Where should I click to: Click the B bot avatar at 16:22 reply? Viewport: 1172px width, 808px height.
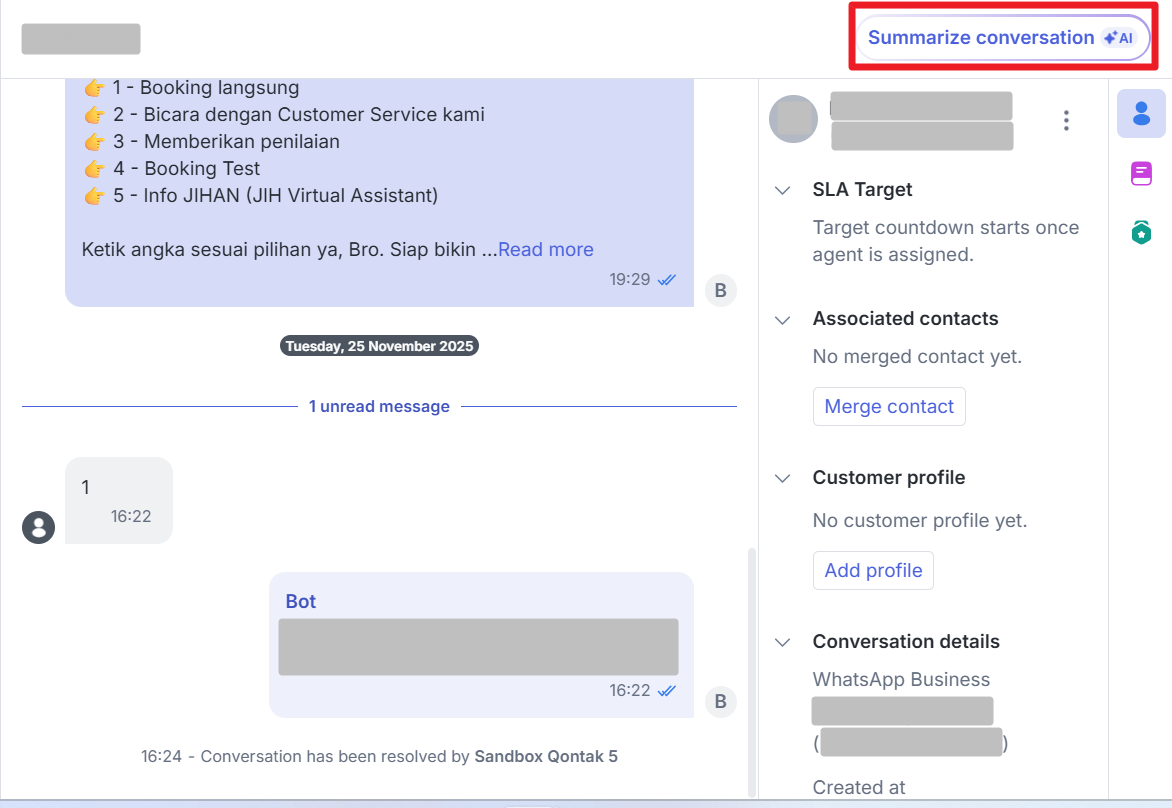(x=720, y=702)
